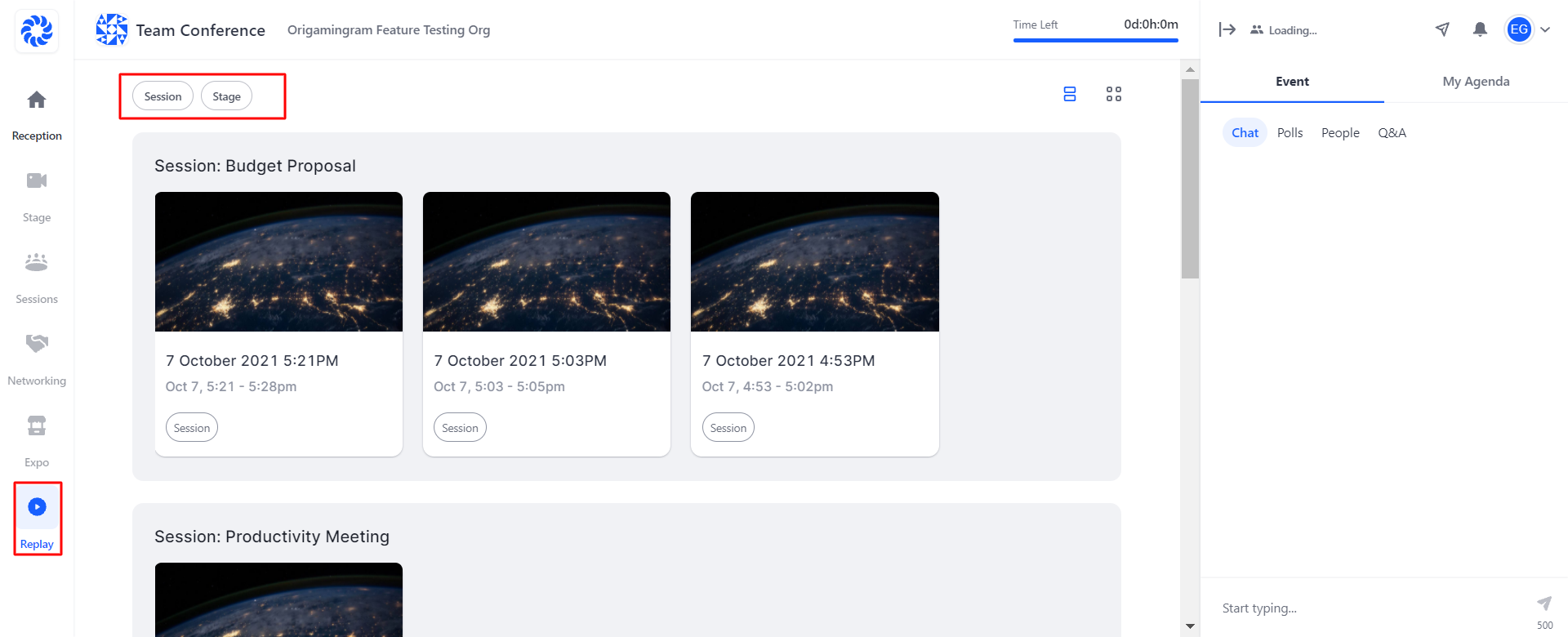Image resolution: width=1568 pixels, height=637 pixels.
Task: Click the vertical scrollbar thumb
Action: point(1190,178)
